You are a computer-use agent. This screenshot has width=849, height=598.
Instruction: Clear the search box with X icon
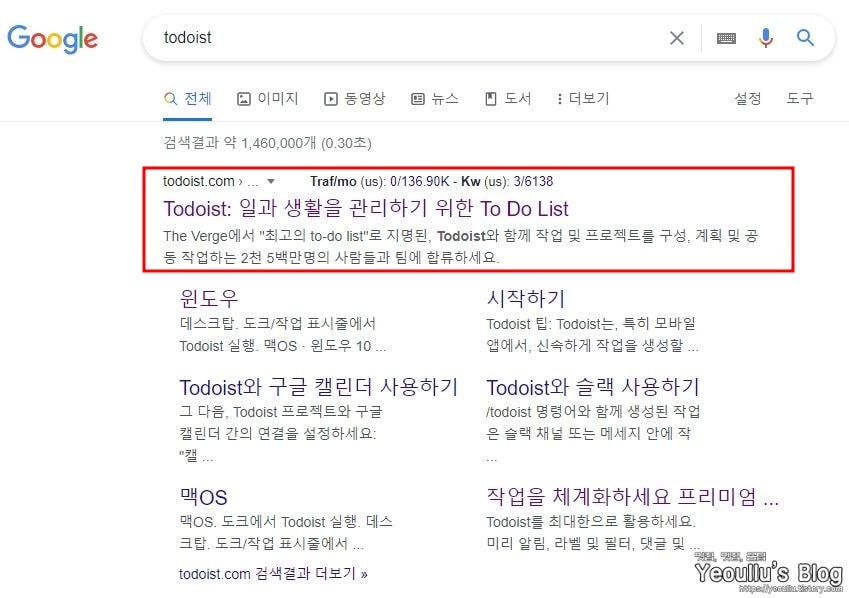pyautogui.click(x=677, y=38)
